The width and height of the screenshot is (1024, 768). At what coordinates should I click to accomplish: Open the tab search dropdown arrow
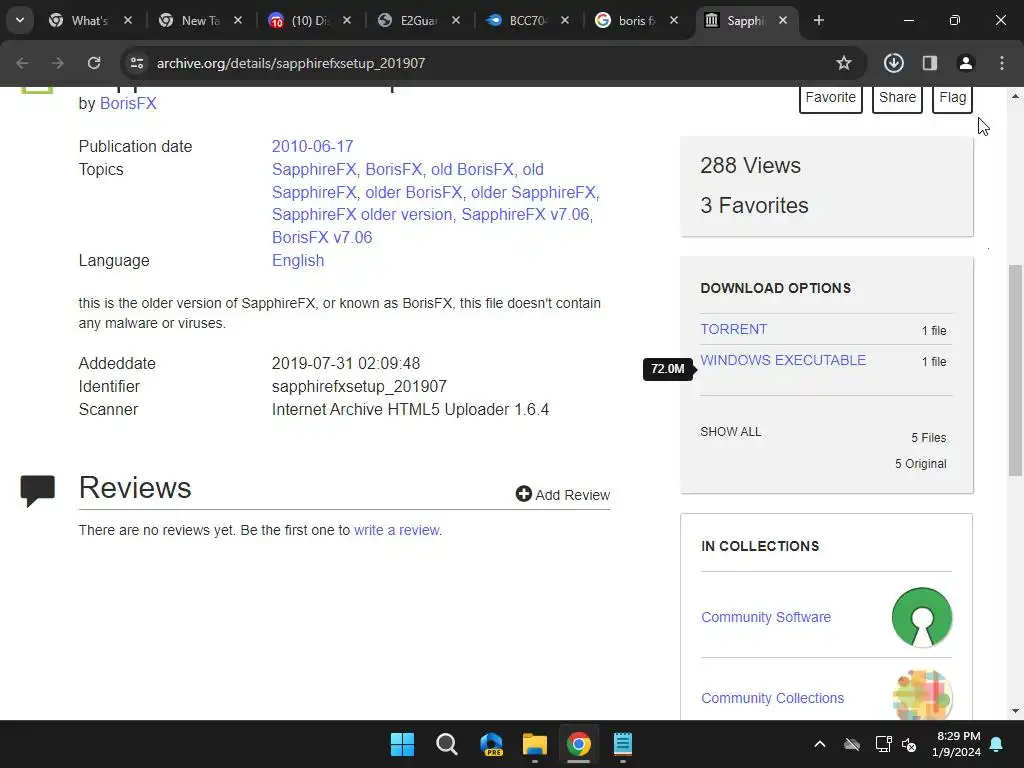click(x=20, y=20)
